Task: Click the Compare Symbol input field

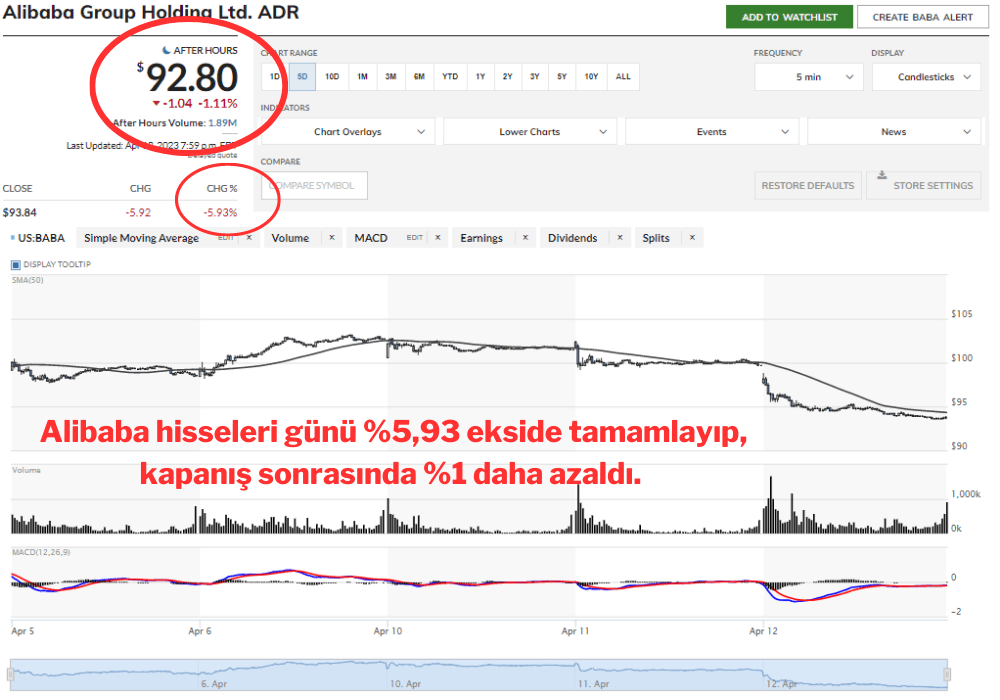Action: coord(314,186)
